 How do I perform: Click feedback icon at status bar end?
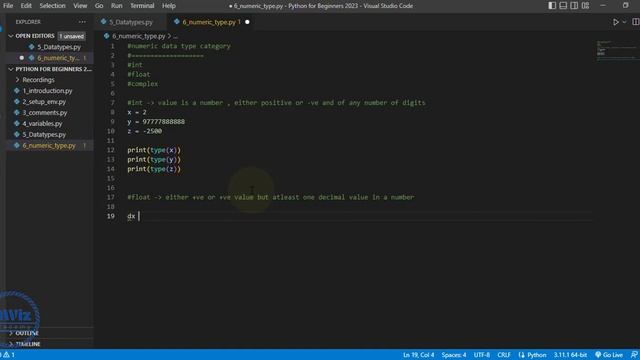(x=634, y=355)
